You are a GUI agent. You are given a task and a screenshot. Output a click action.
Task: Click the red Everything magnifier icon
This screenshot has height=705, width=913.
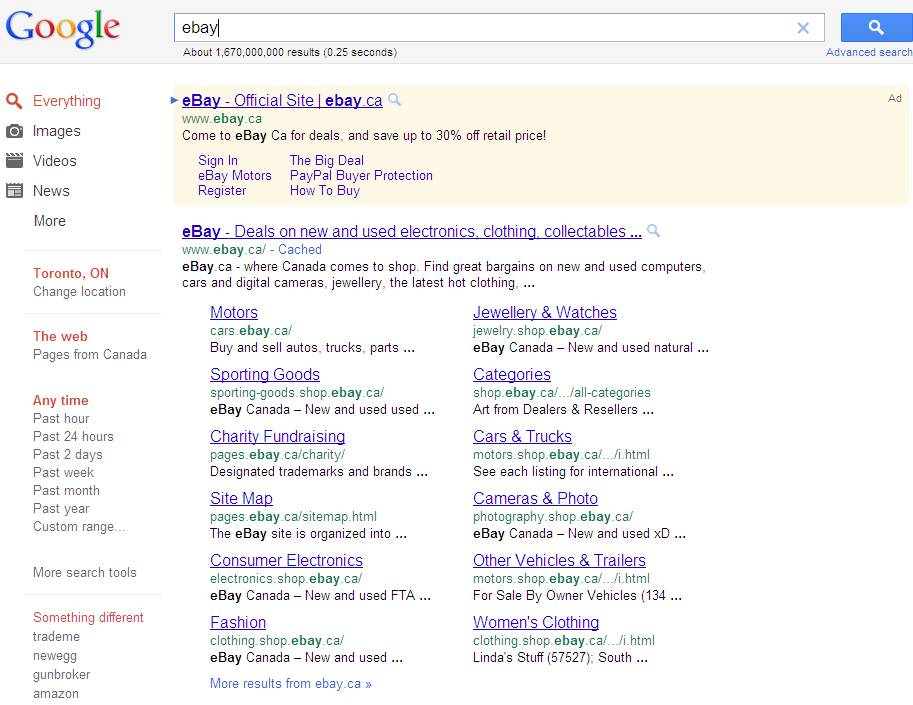tap(14, 101)
